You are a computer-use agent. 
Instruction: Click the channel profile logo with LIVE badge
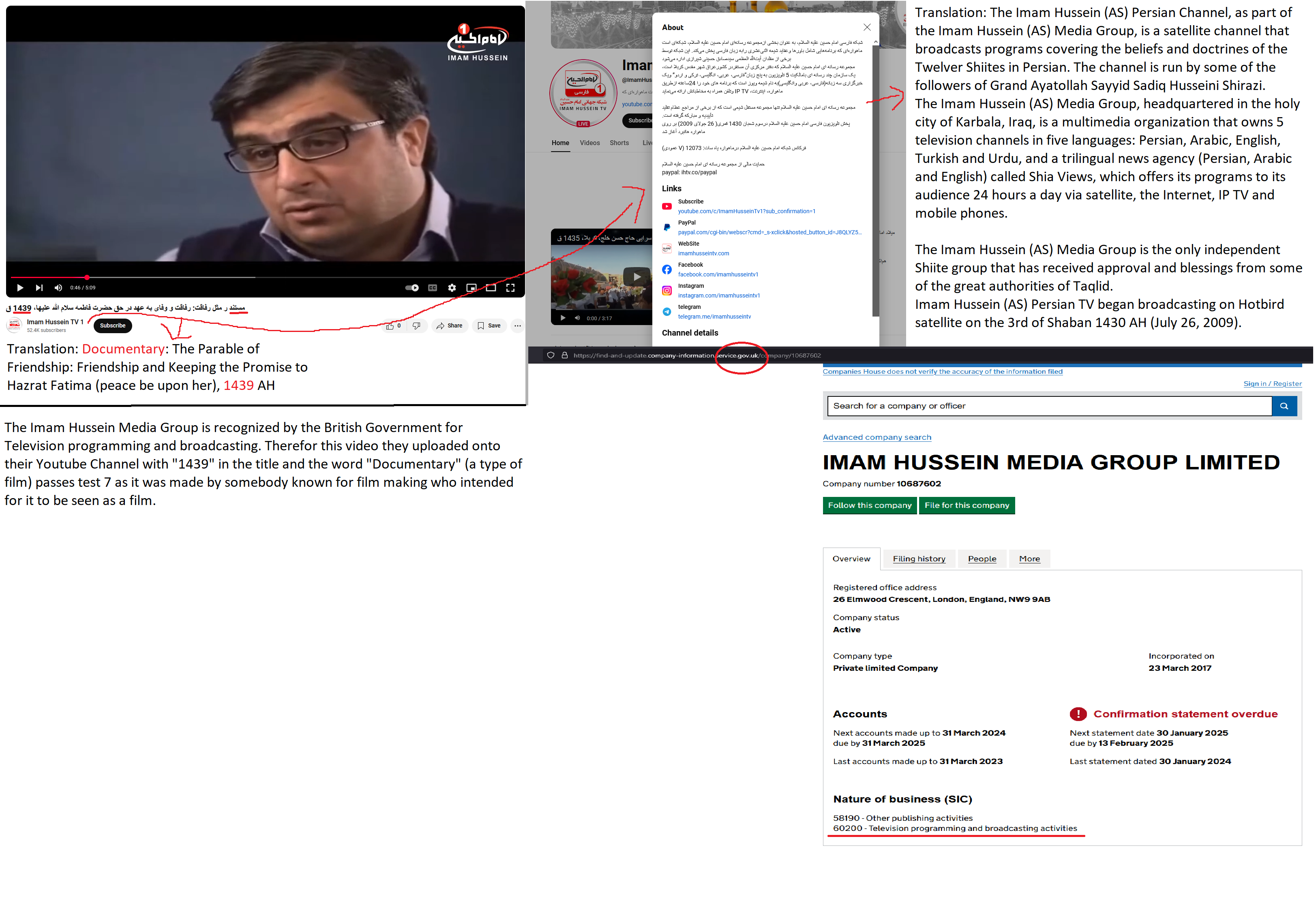coord(583,93)
